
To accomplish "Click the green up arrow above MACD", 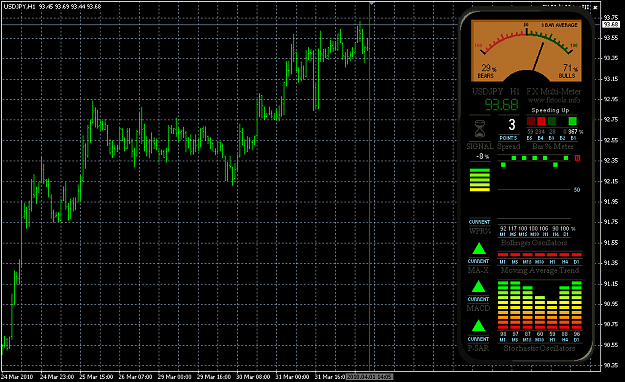I will 478,286.
